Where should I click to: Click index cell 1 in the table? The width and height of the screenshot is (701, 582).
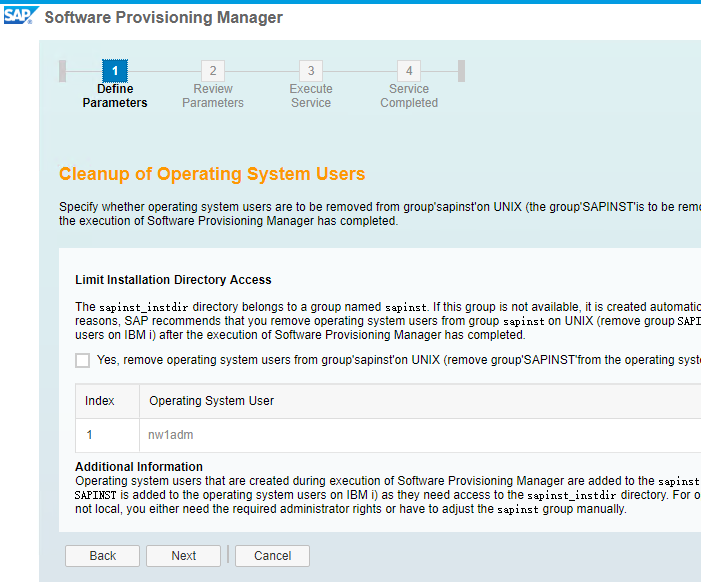[x=107, y=435]
